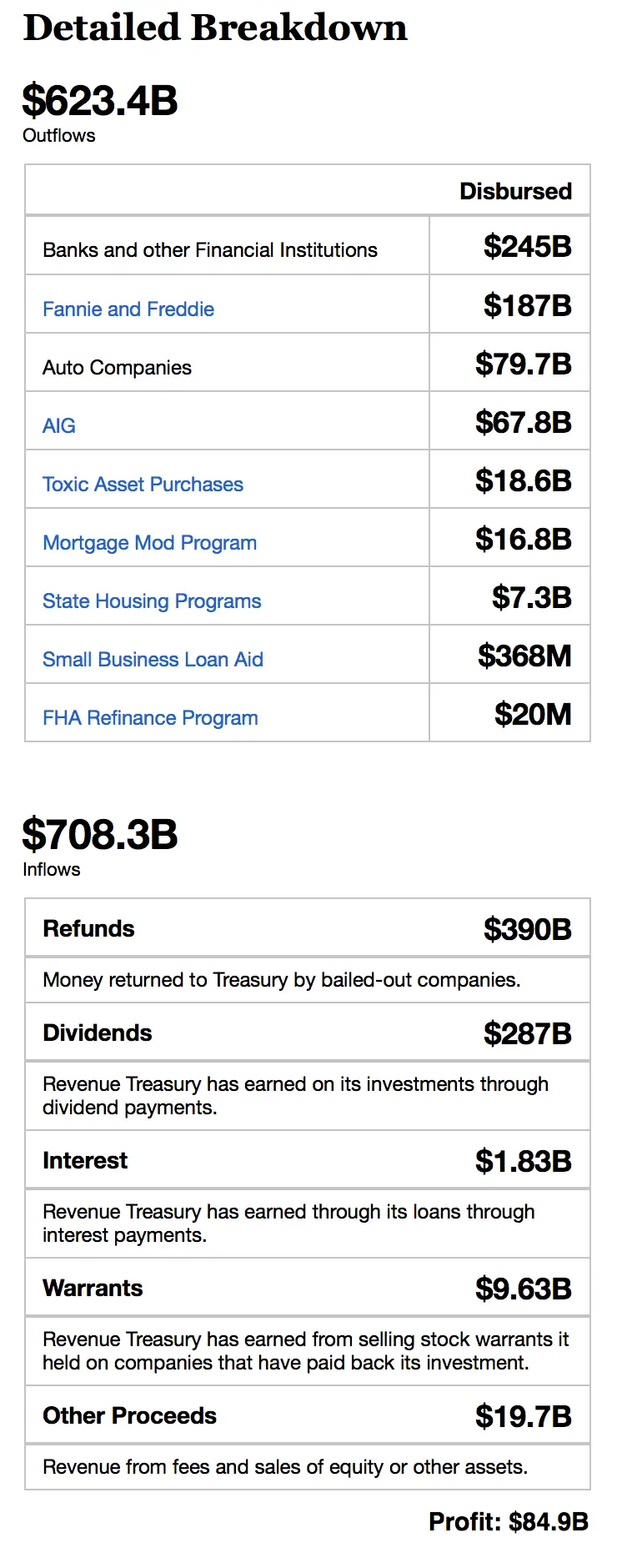Click the Profit: $84.9B text
The image size is (642, 1568).
click(x=508, y=1522)
